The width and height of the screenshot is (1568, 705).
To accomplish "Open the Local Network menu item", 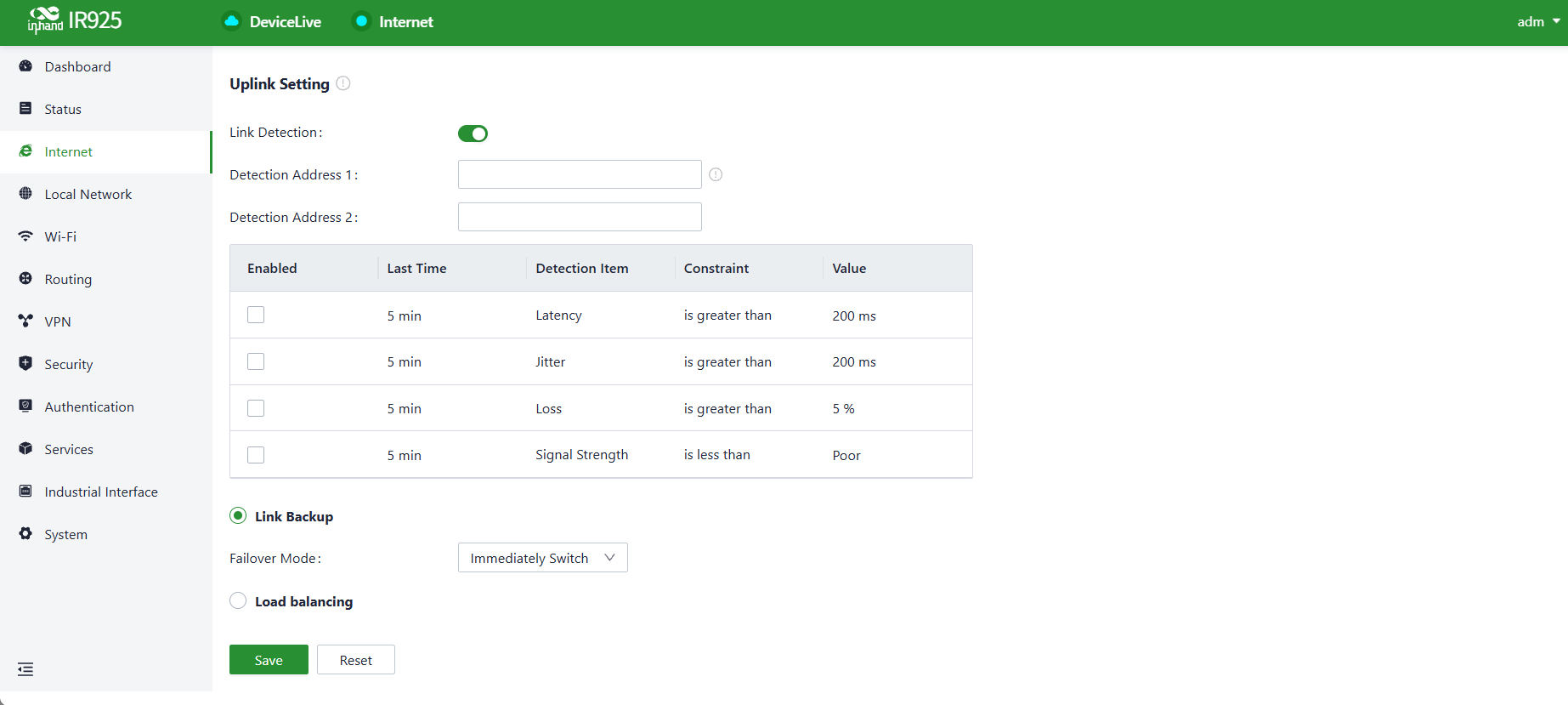I will pyautogui.click(x=105, y=194).
